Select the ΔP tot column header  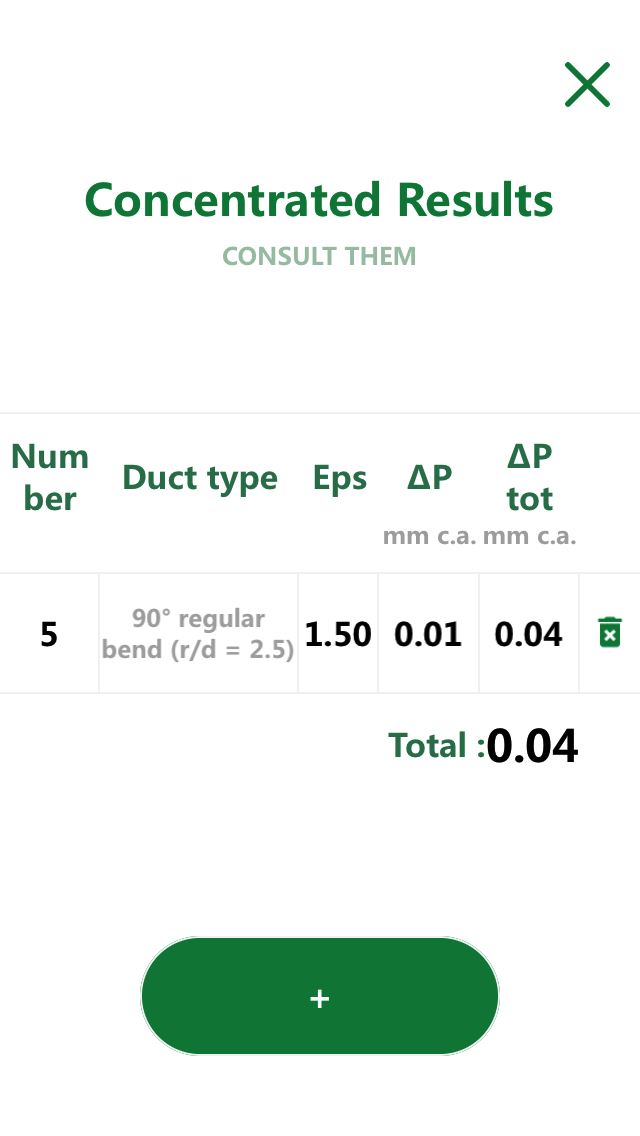pyautogui.click(x=529, y=477)
